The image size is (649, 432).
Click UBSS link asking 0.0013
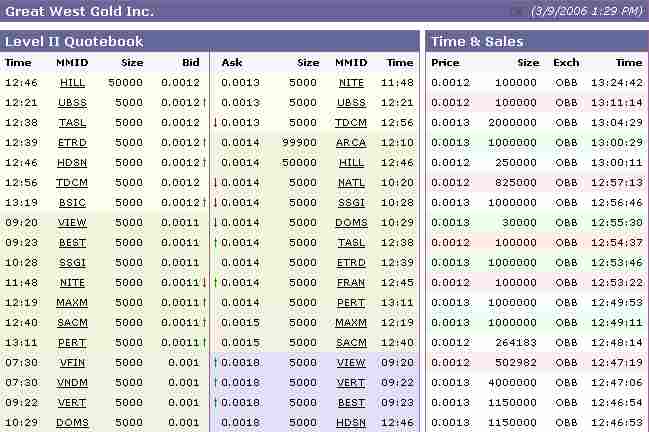[x=351, y=103]
